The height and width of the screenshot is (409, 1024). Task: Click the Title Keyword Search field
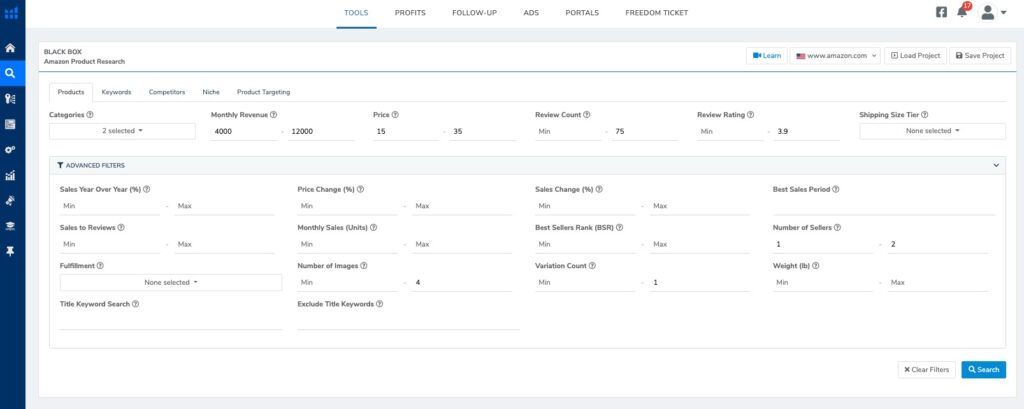coord(171,320)
